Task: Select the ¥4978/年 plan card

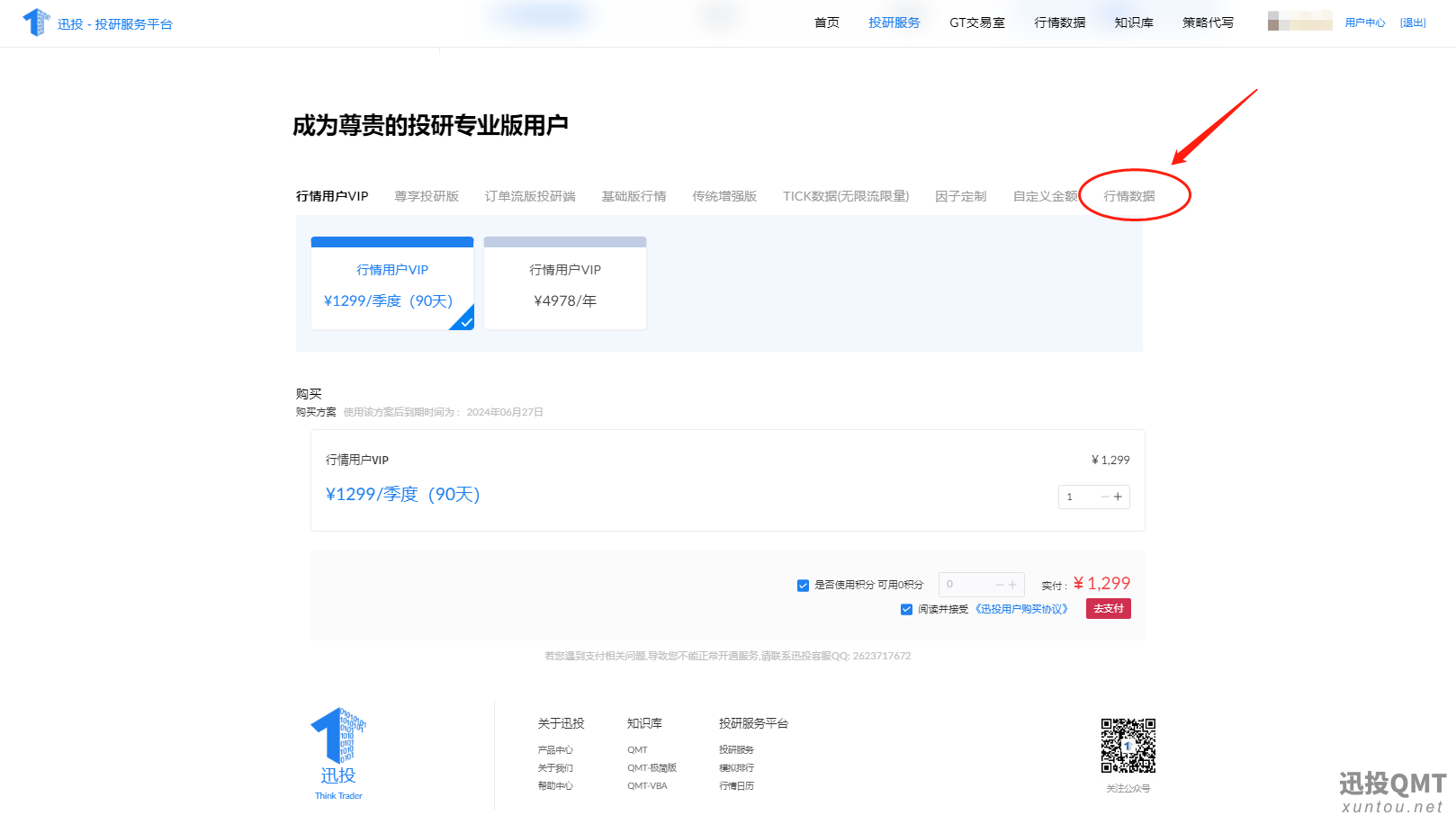Action: [x=565, y=283]
